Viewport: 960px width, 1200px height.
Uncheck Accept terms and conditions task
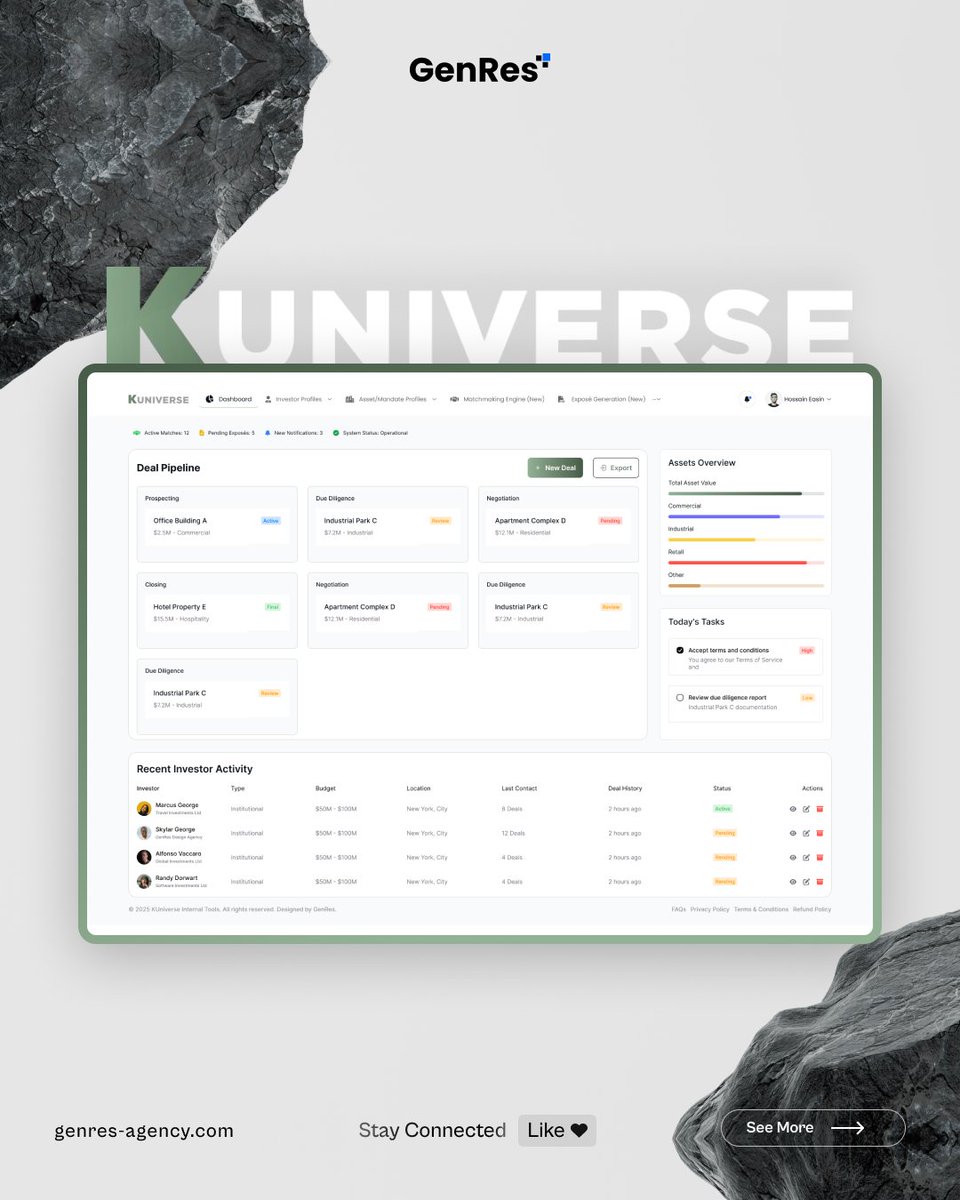(x=680, y=650)
